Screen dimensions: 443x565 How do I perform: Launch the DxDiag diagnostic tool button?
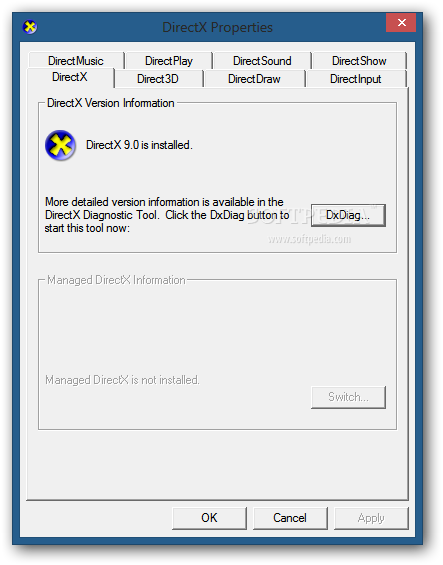(x=348, y=215)
